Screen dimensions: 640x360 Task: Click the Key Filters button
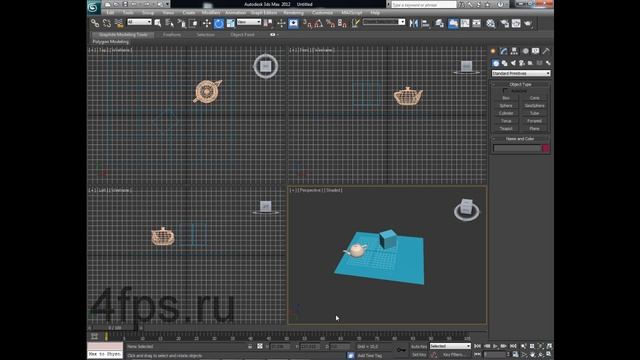[454, 355]
